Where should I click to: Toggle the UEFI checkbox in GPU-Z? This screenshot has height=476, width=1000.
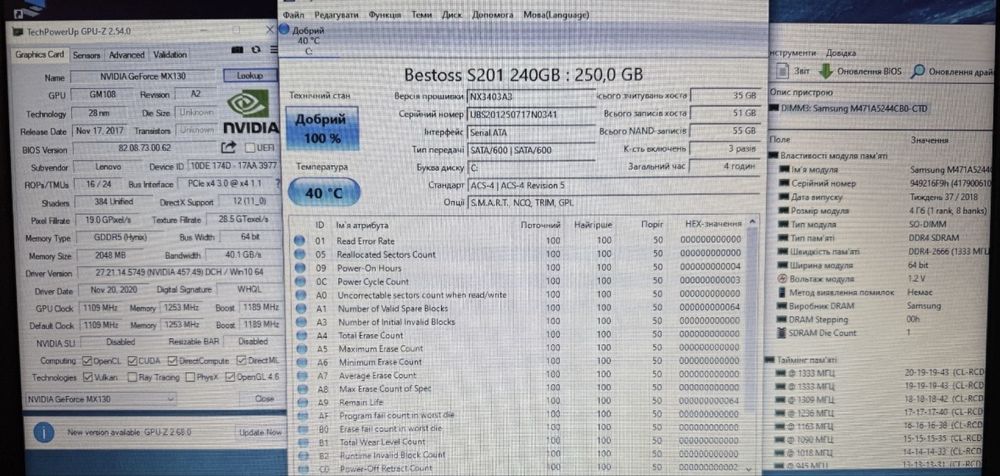(251, 148)
